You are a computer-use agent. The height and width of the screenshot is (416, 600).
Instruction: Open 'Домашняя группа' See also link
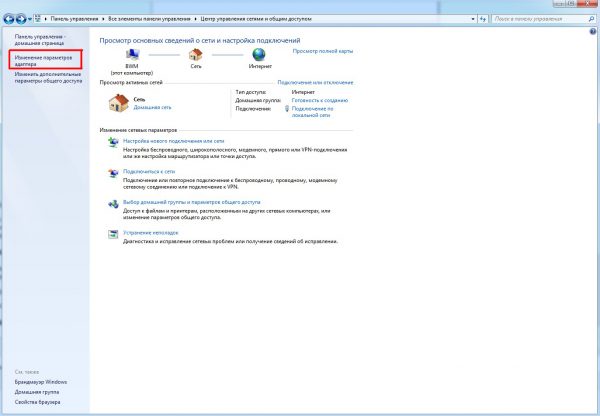(37, 392)
